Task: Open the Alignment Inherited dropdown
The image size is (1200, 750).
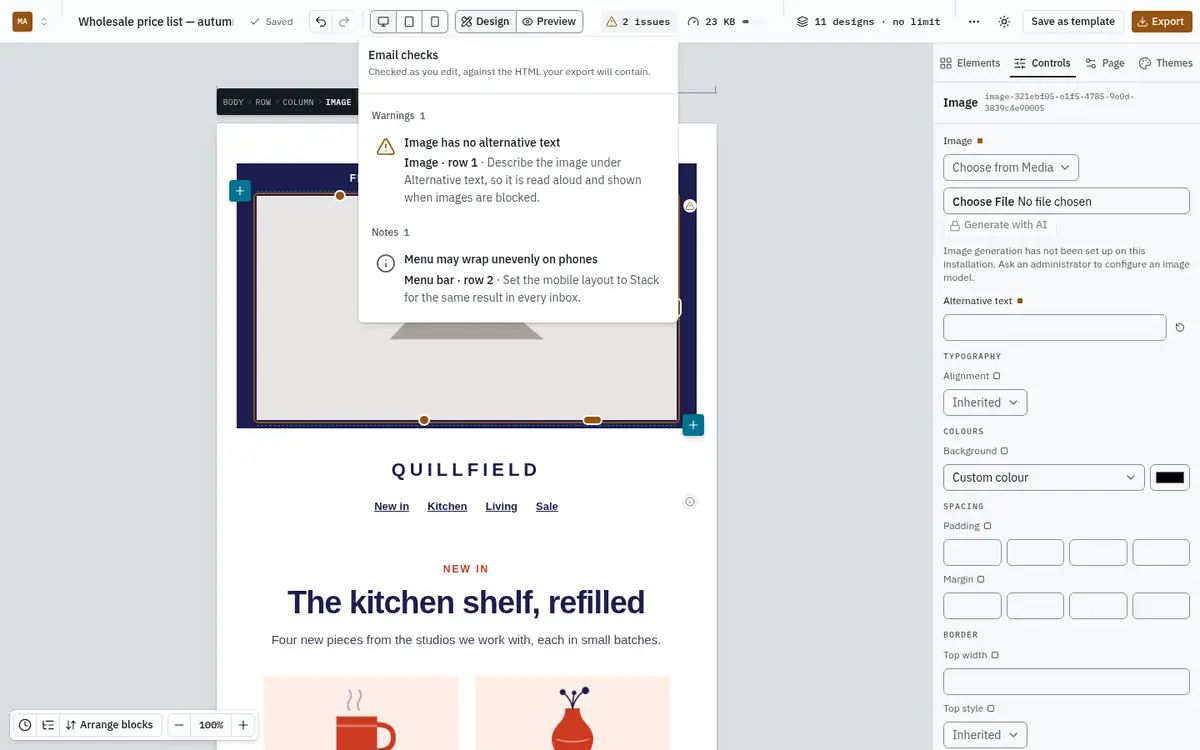Action: click(985, 402)
